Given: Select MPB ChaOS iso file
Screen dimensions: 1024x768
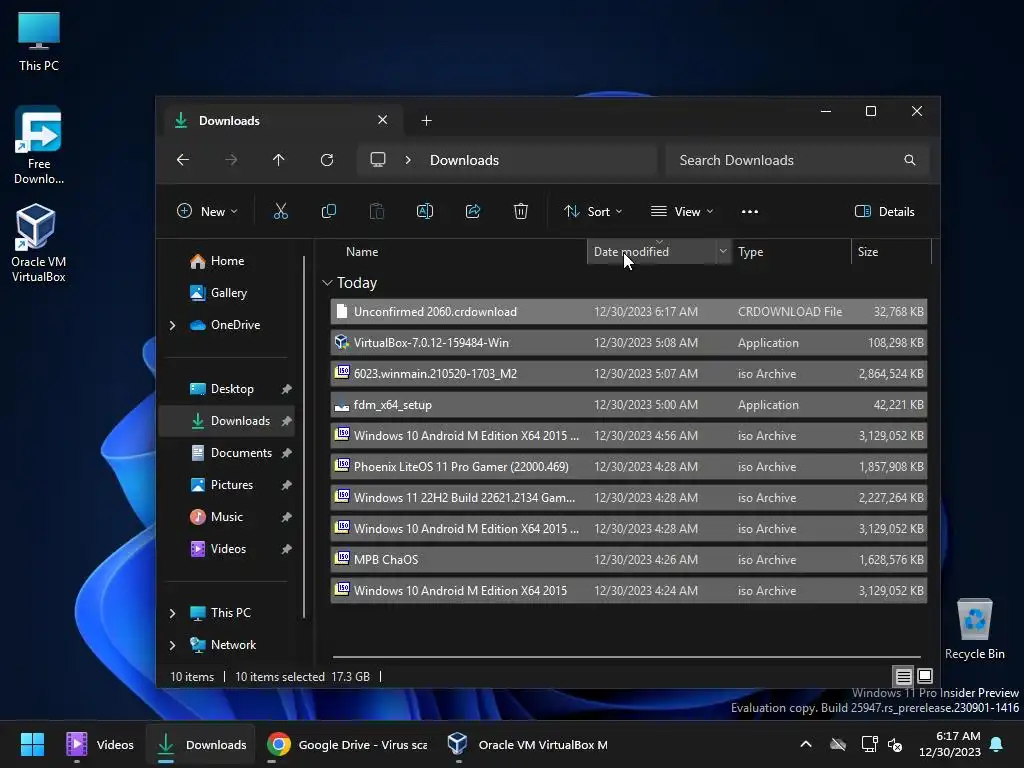Looking at the screenshot, I should coord(629,560).
